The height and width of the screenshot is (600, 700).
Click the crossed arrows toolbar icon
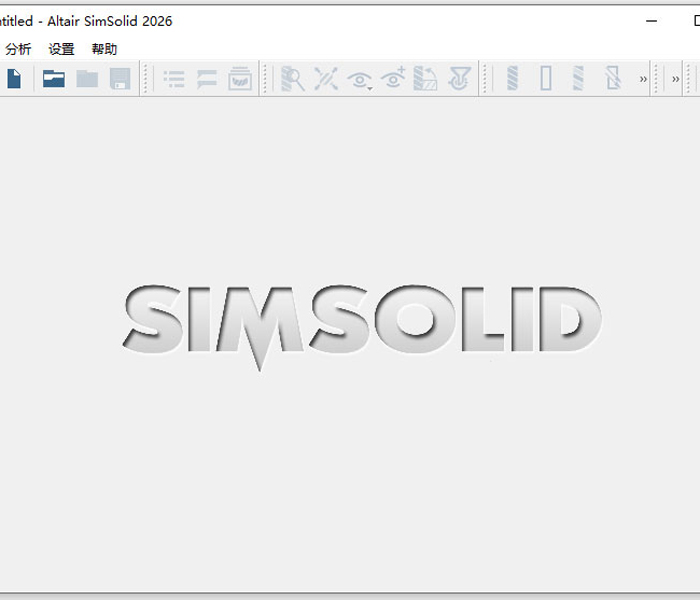326,79
